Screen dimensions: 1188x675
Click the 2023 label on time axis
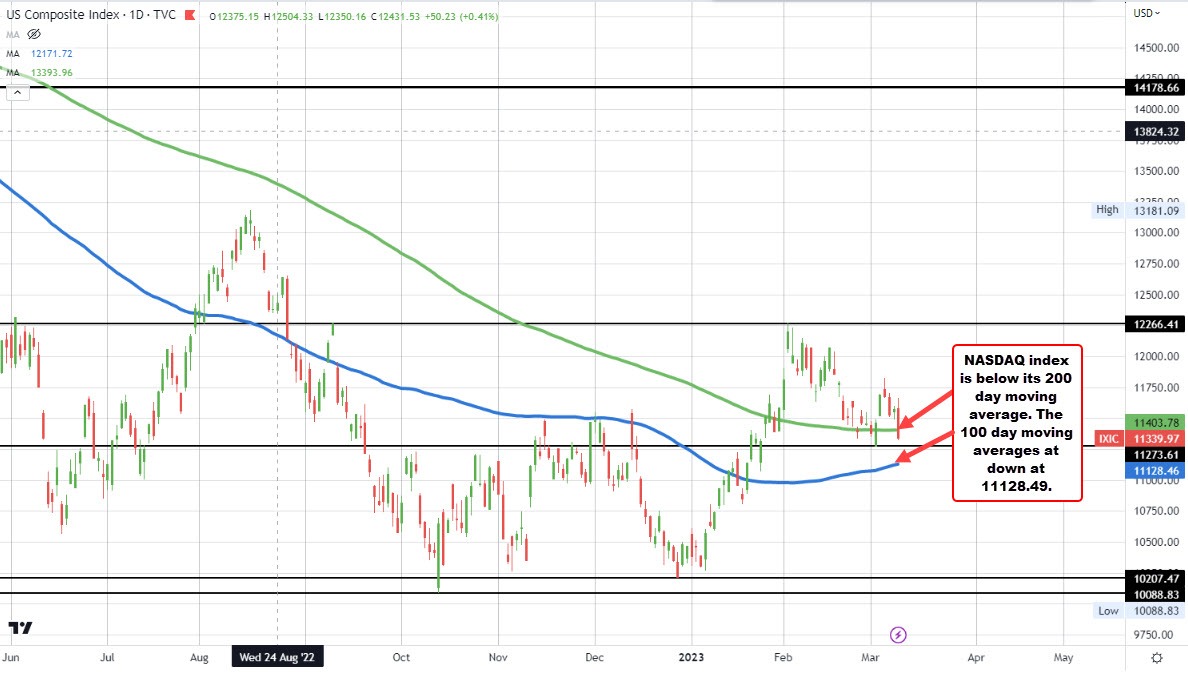point(691,657)
